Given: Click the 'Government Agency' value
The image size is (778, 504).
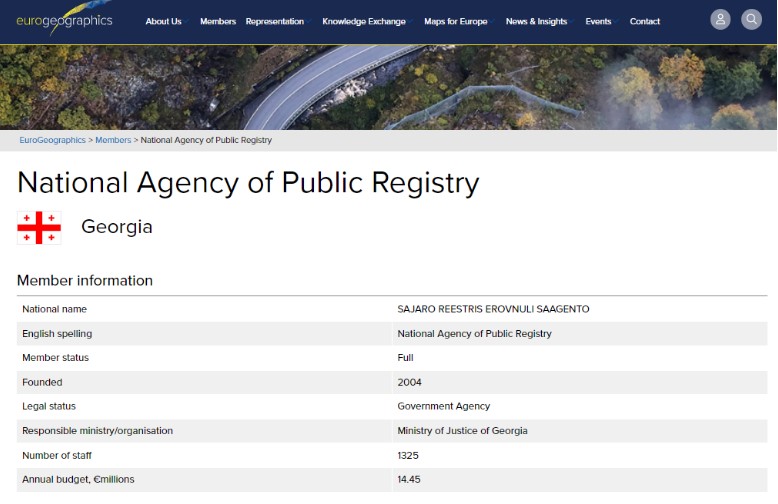Looking at the screenshot, I should pos(444,406).
